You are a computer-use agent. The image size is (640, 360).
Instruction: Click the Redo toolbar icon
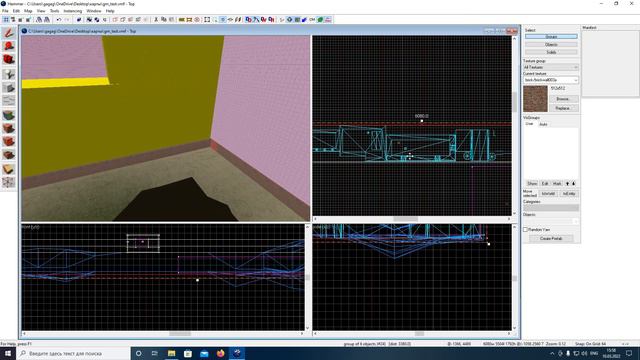tap(67, 20)
